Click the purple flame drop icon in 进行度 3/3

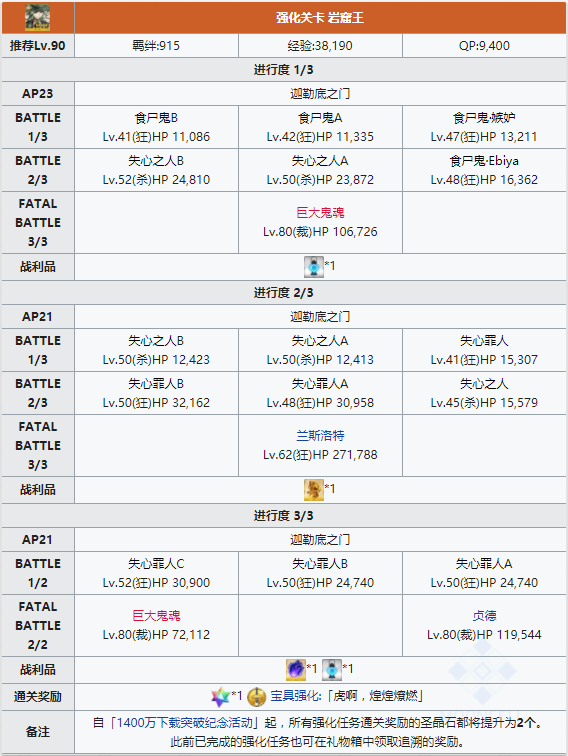coord(296,669)
